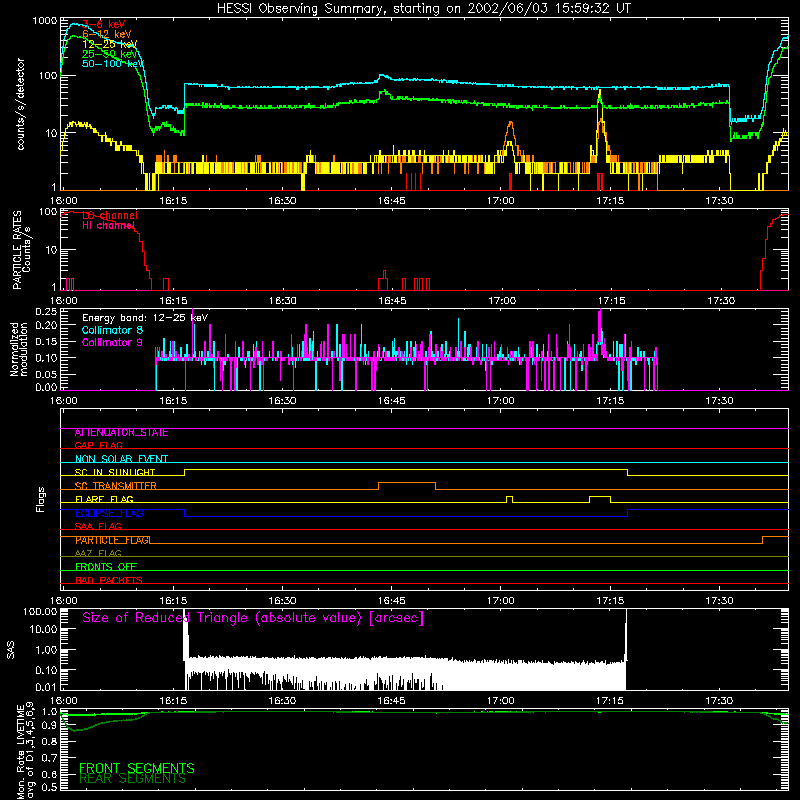
Task: Click the Normalized modulation axis label
Action: [18, 349]
